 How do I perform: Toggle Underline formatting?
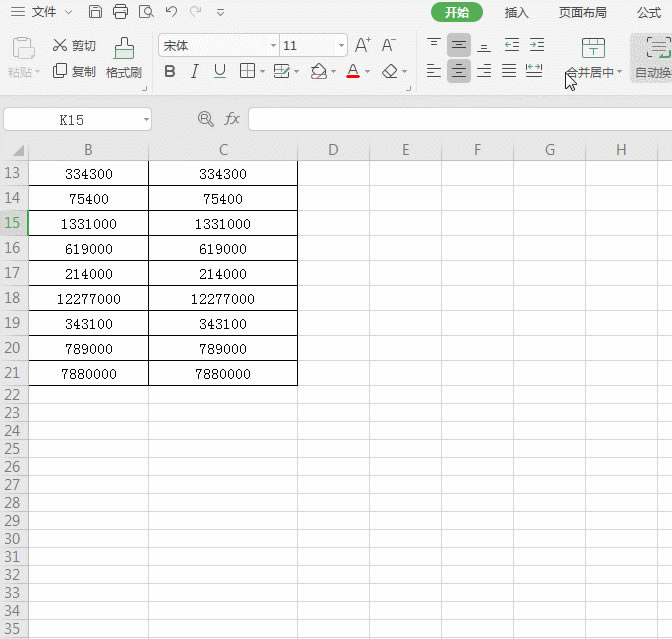220,71
